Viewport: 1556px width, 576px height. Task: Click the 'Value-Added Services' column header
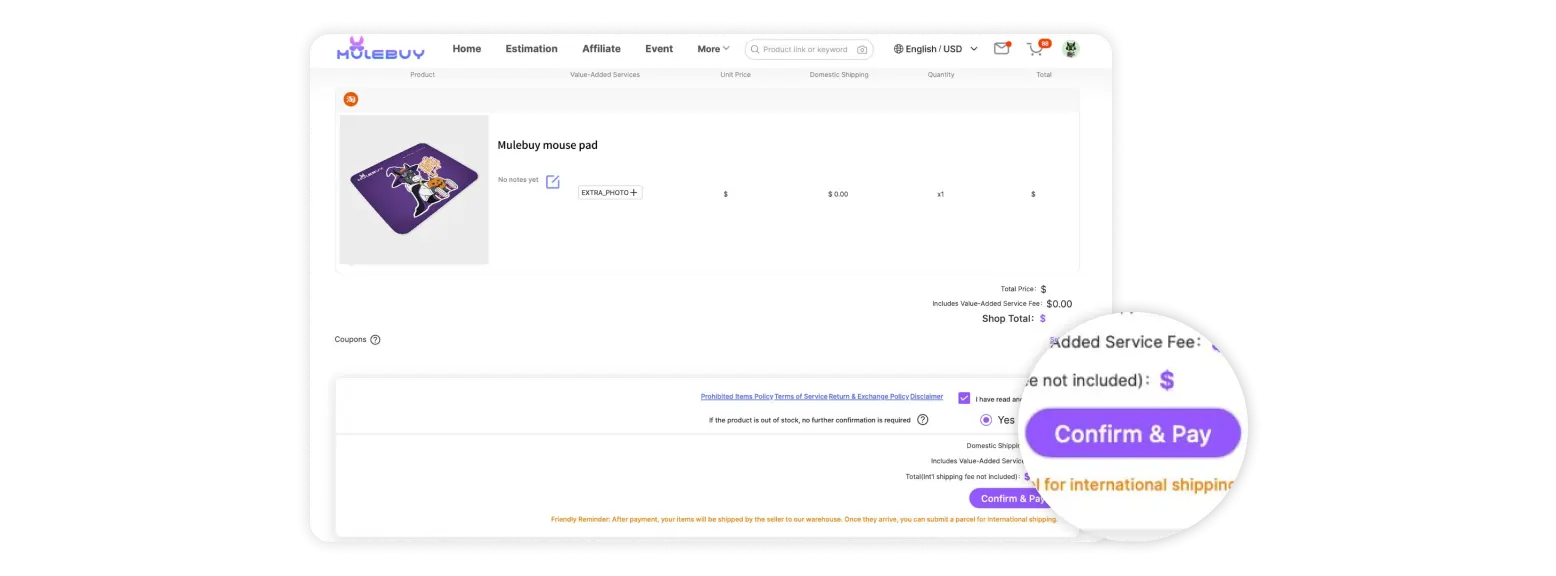[605, 75]
